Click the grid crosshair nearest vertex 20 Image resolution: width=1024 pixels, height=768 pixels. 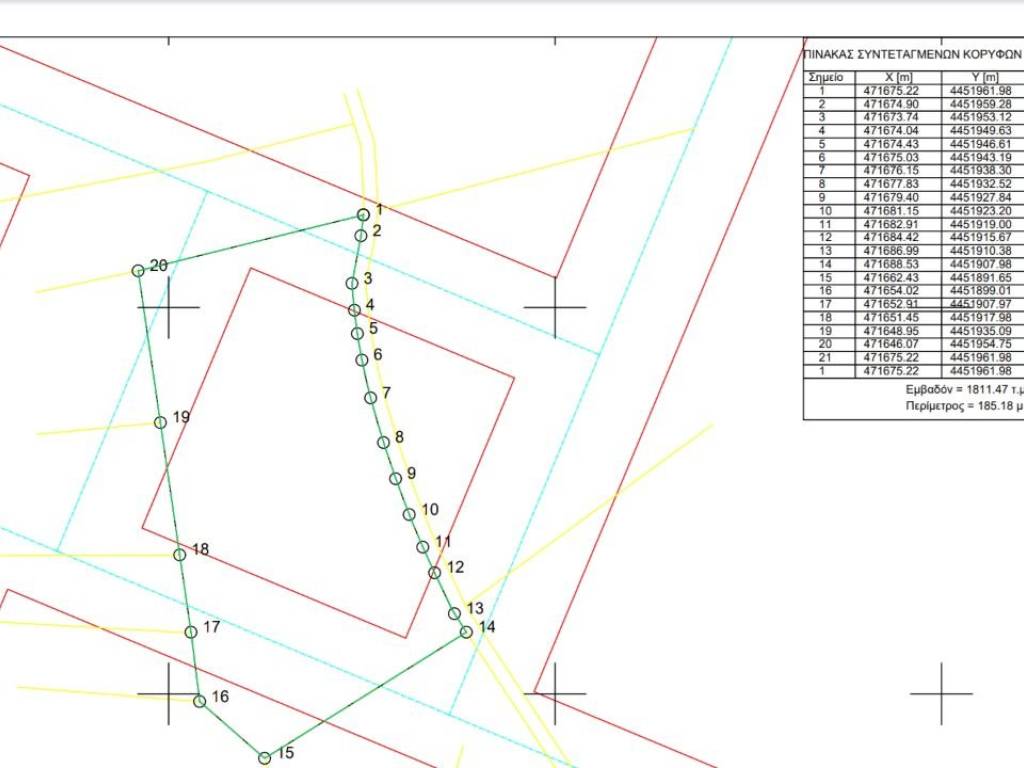[168, 307]
